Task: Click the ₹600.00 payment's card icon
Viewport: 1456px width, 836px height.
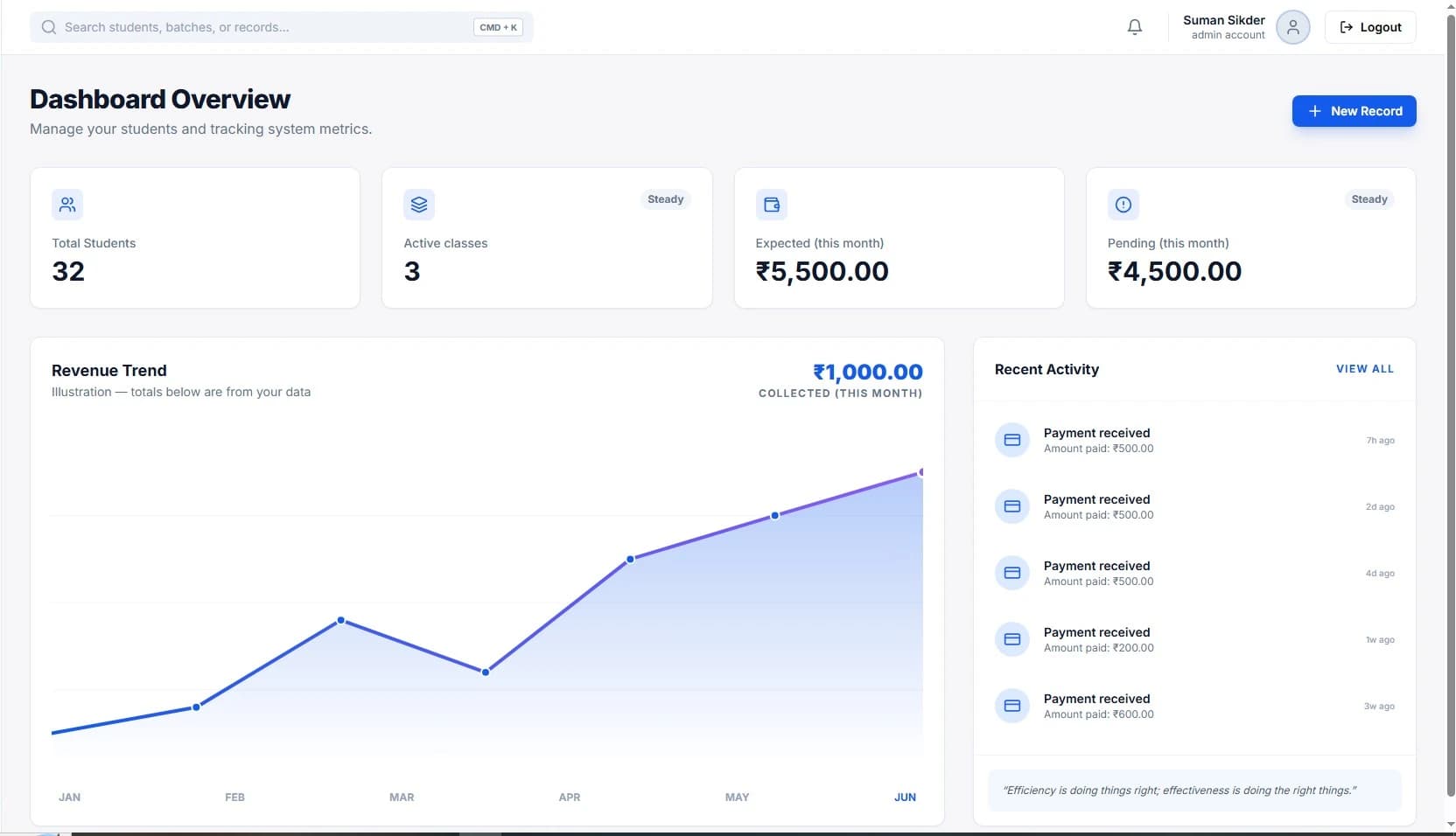Action: tap(1011, 706)
